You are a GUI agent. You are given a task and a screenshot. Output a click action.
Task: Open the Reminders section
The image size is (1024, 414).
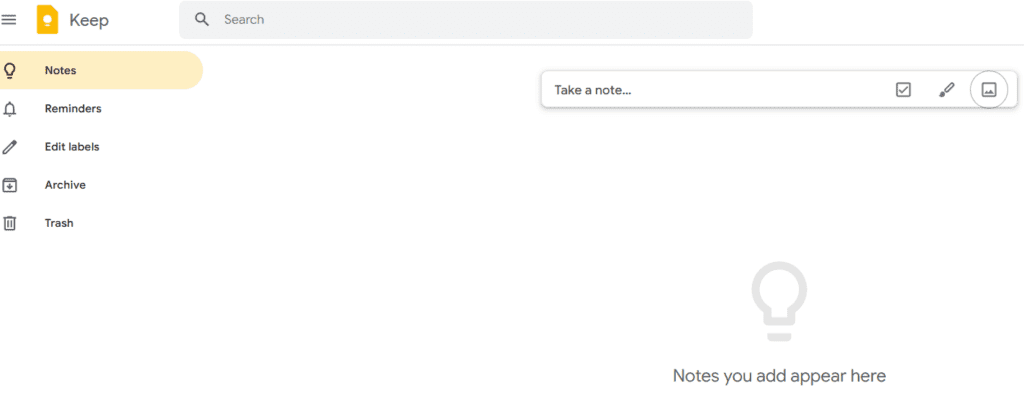tap(73, 109)
